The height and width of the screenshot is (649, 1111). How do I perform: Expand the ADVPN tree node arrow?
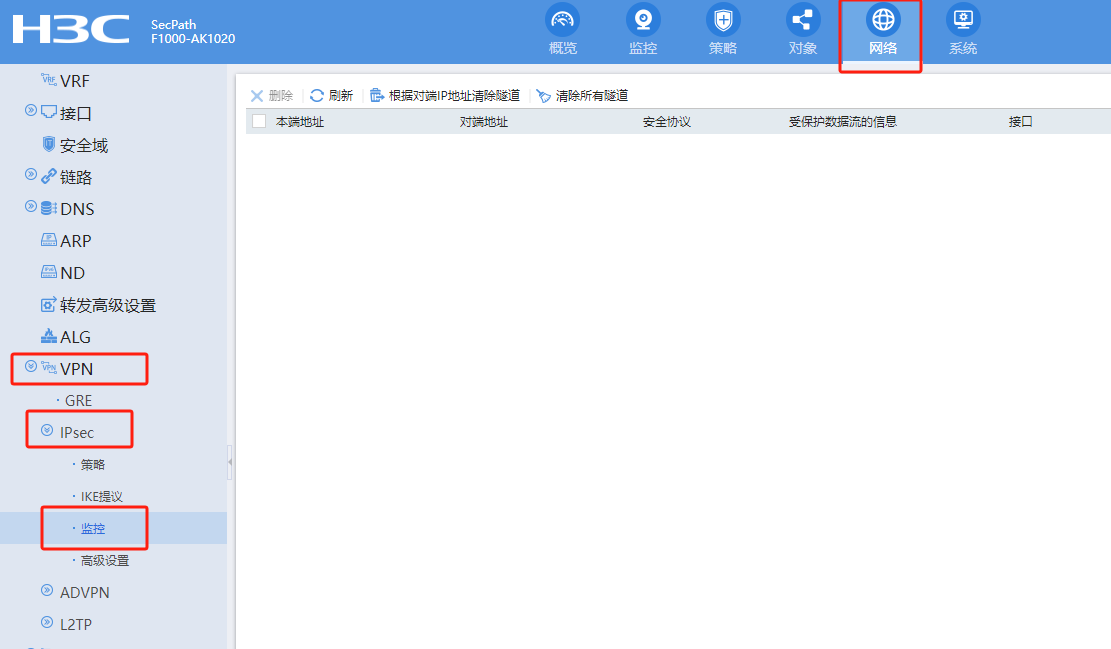(x=47, y=589)
